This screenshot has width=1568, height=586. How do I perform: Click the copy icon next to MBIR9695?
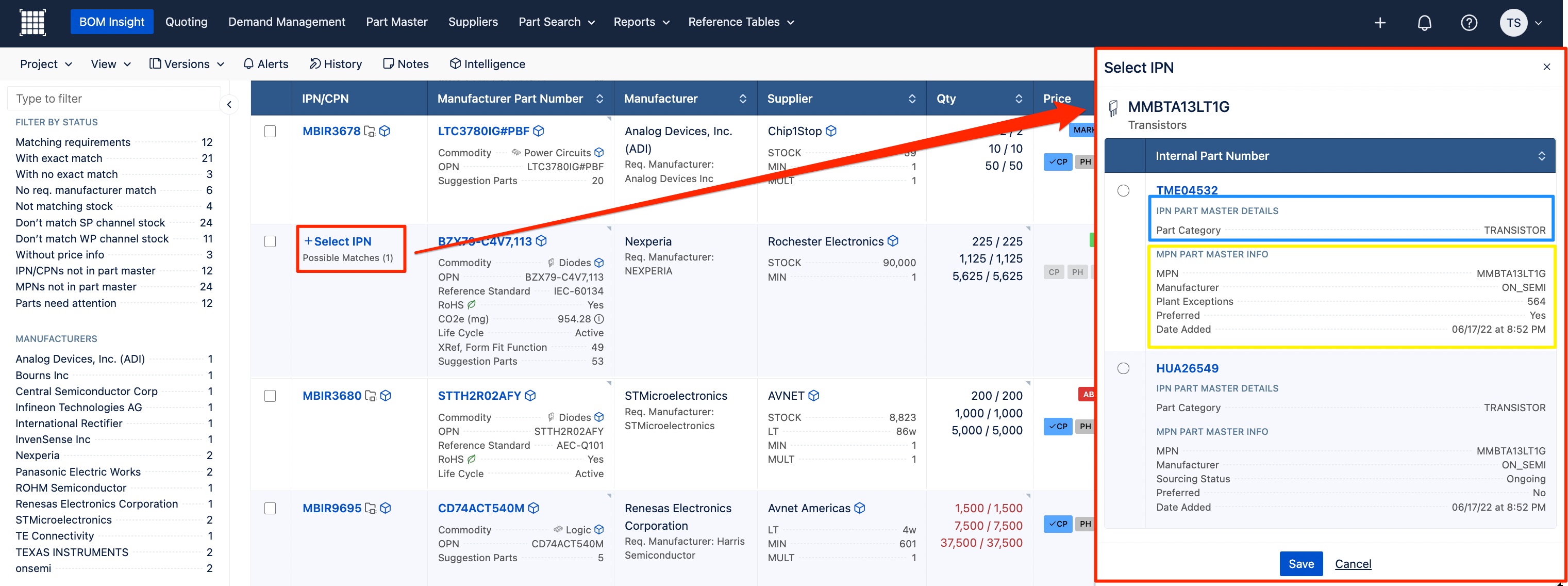[x=370, y=508]
